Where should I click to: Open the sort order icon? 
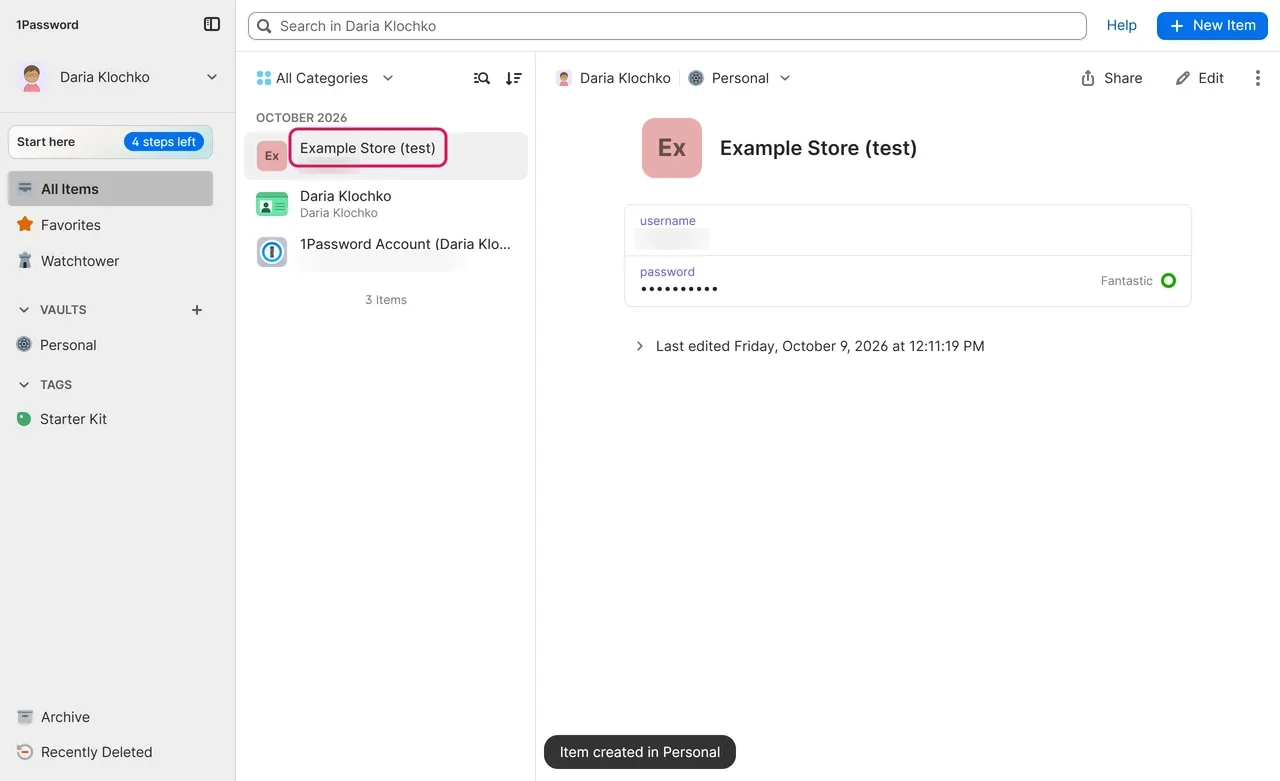tap(513, 78)
